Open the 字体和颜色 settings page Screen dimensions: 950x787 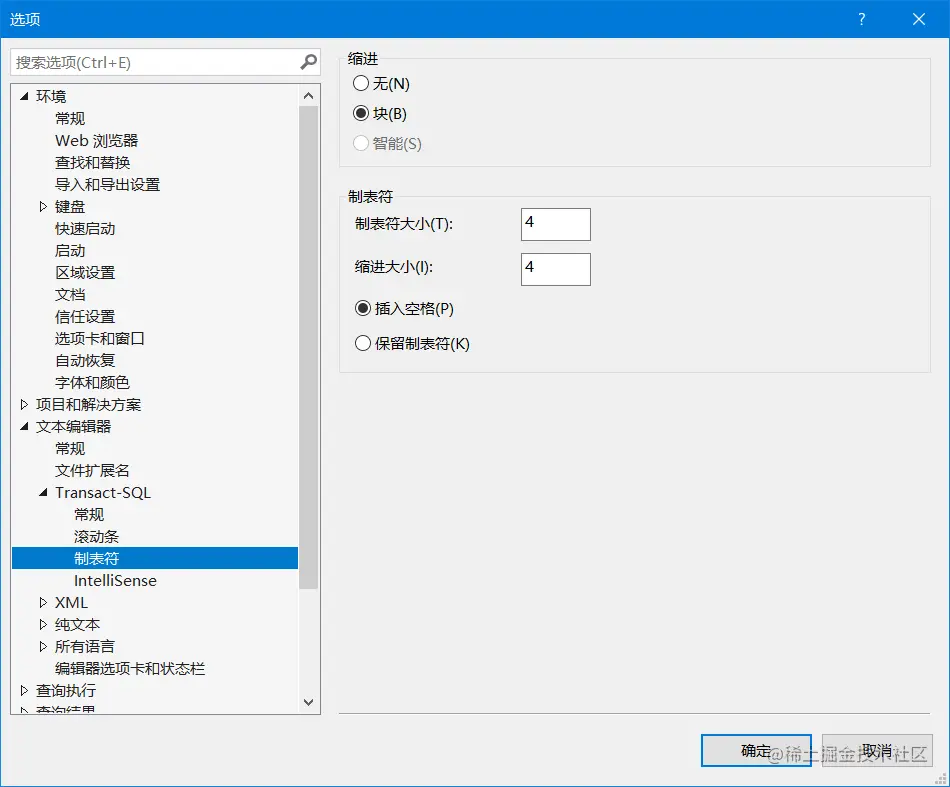pyautogui.click(x=95, y=382)
